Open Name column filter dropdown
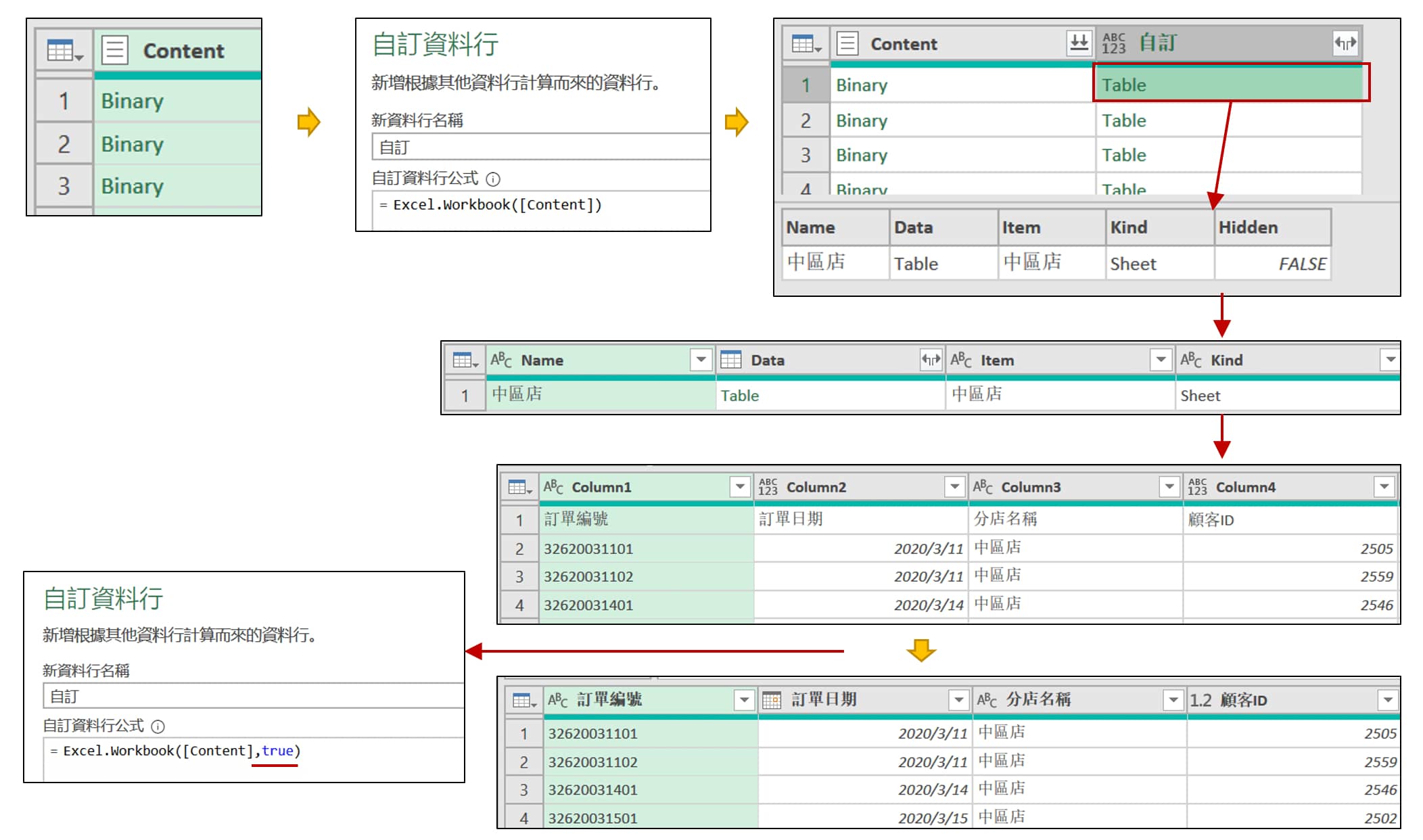The height and width of the screenshot is (840, 1423). click(x=701, y=360)
